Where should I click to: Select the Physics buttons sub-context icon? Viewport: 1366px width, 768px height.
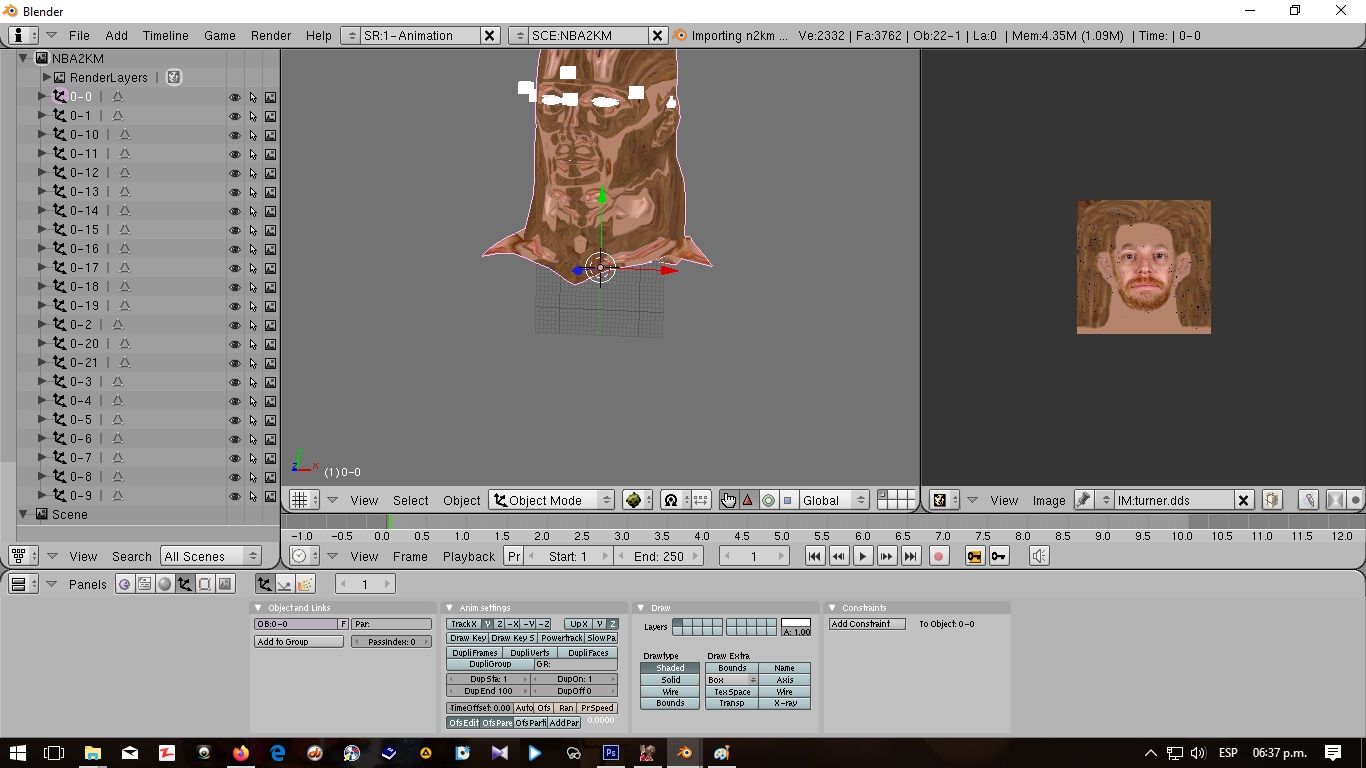285,584
